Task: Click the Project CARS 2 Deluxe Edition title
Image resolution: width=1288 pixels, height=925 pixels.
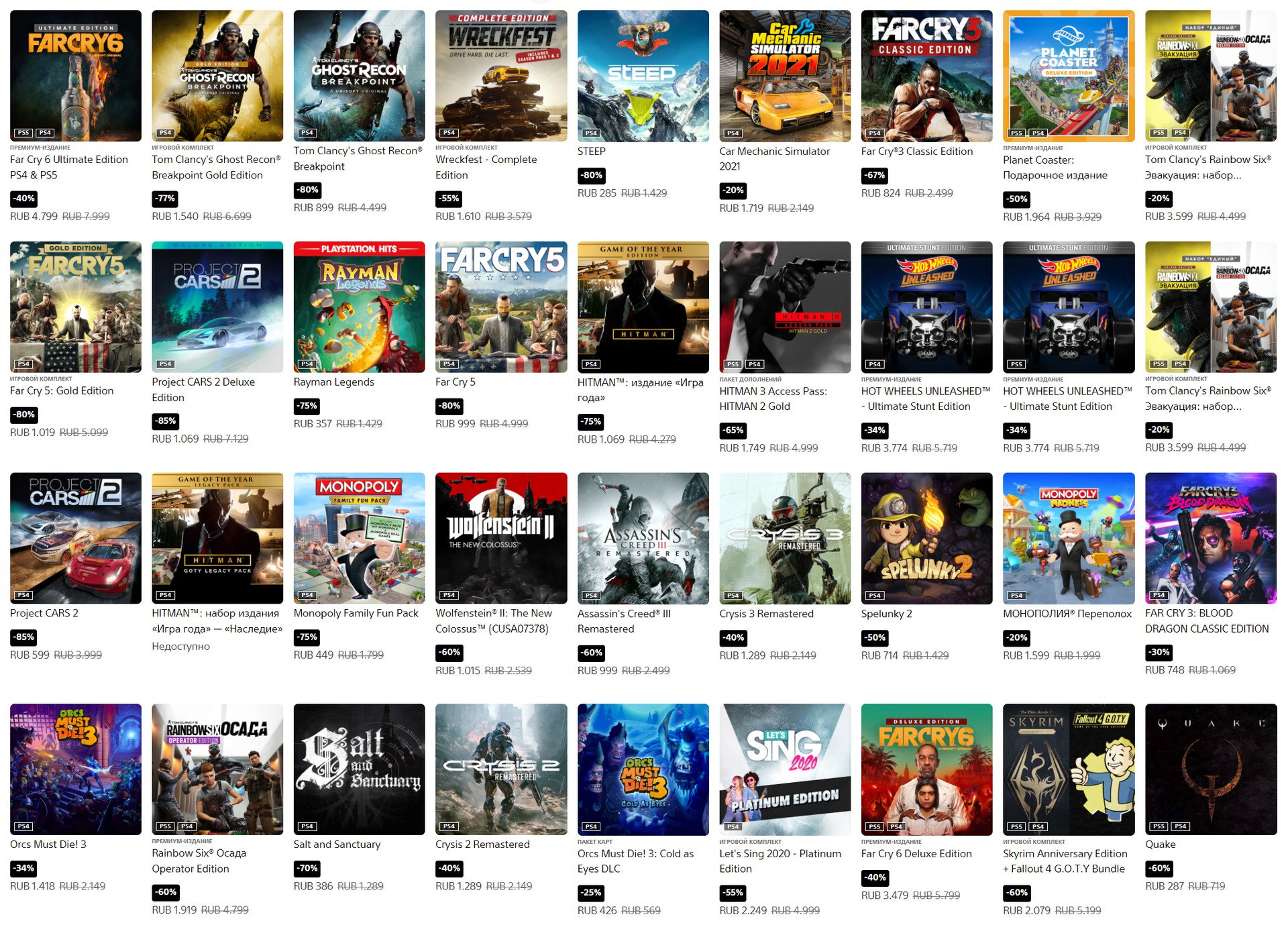Action: click(203, 390)
